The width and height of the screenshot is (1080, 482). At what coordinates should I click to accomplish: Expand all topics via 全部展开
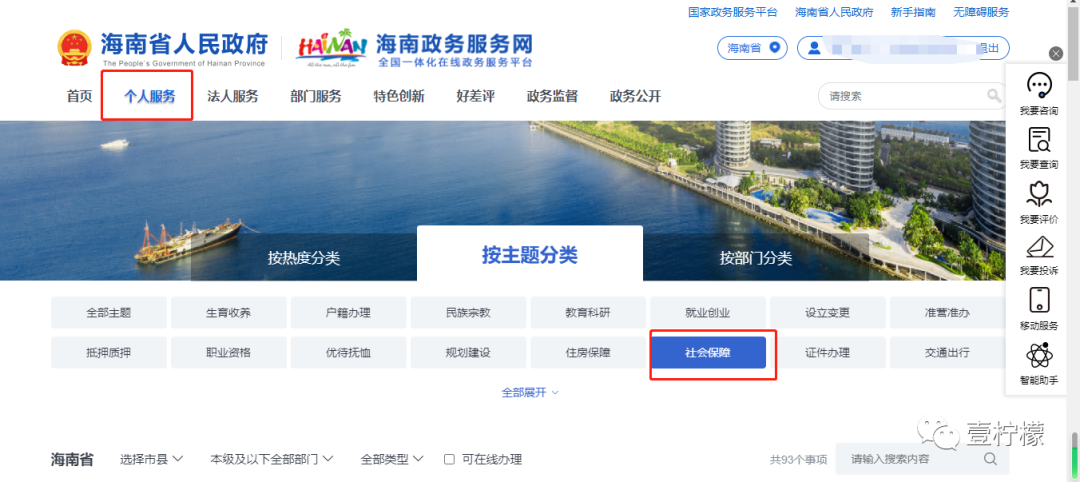click(530, 392)
